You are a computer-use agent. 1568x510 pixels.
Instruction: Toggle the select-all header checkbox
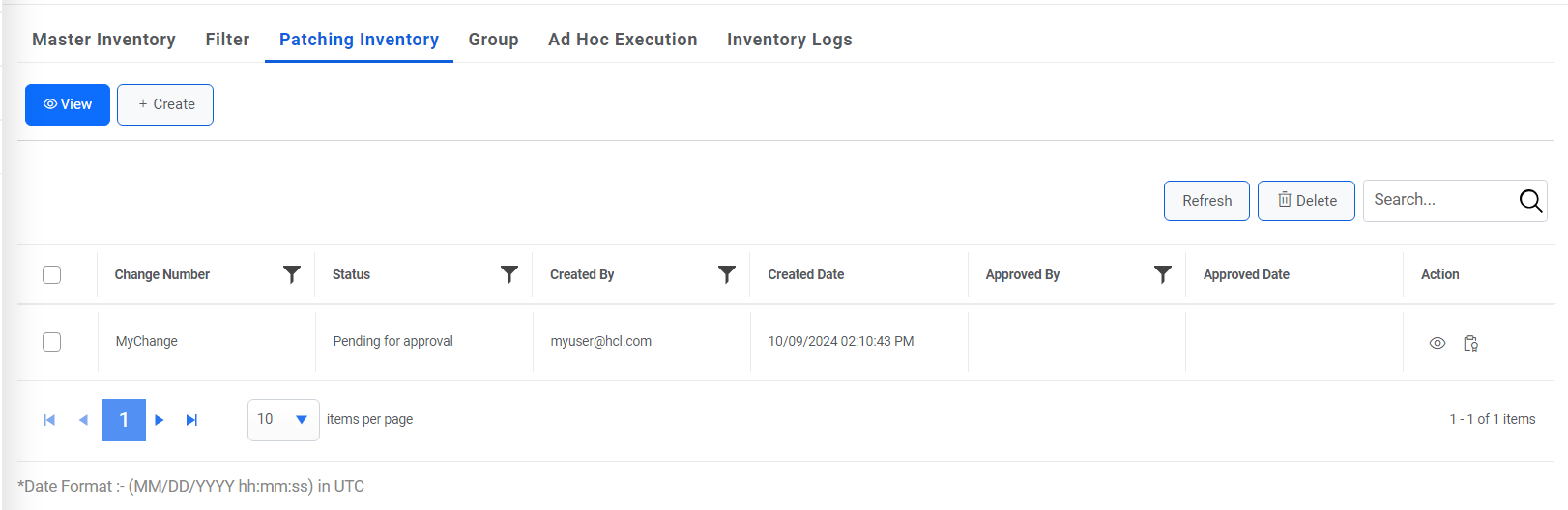[x=52, y=274]
